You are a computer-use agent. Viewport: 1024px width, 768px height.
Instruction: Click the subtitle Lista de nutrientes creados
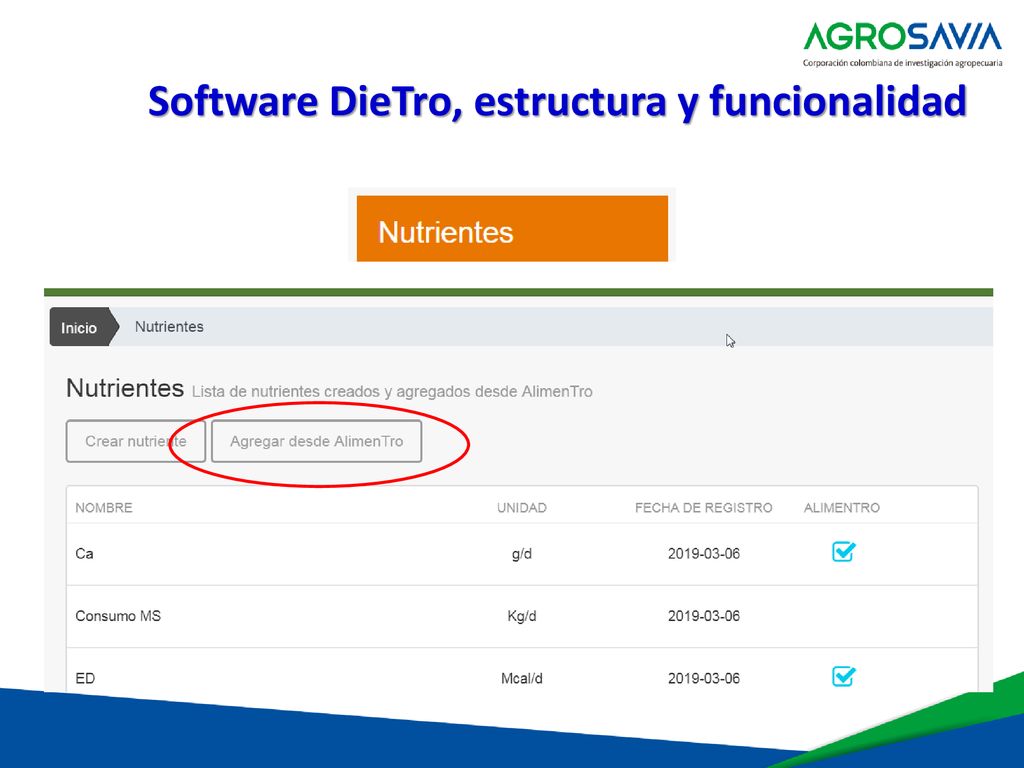392,392
